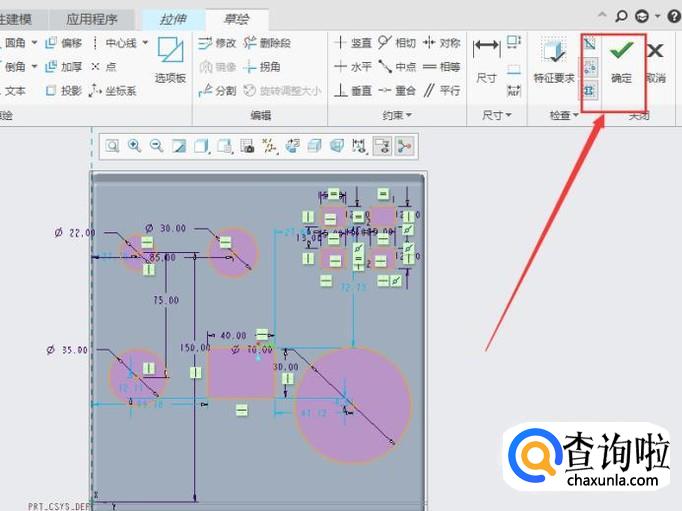This screenshot has height=511, width=682.
Task: Select the 75.00 dimension value
Action: 166,300
